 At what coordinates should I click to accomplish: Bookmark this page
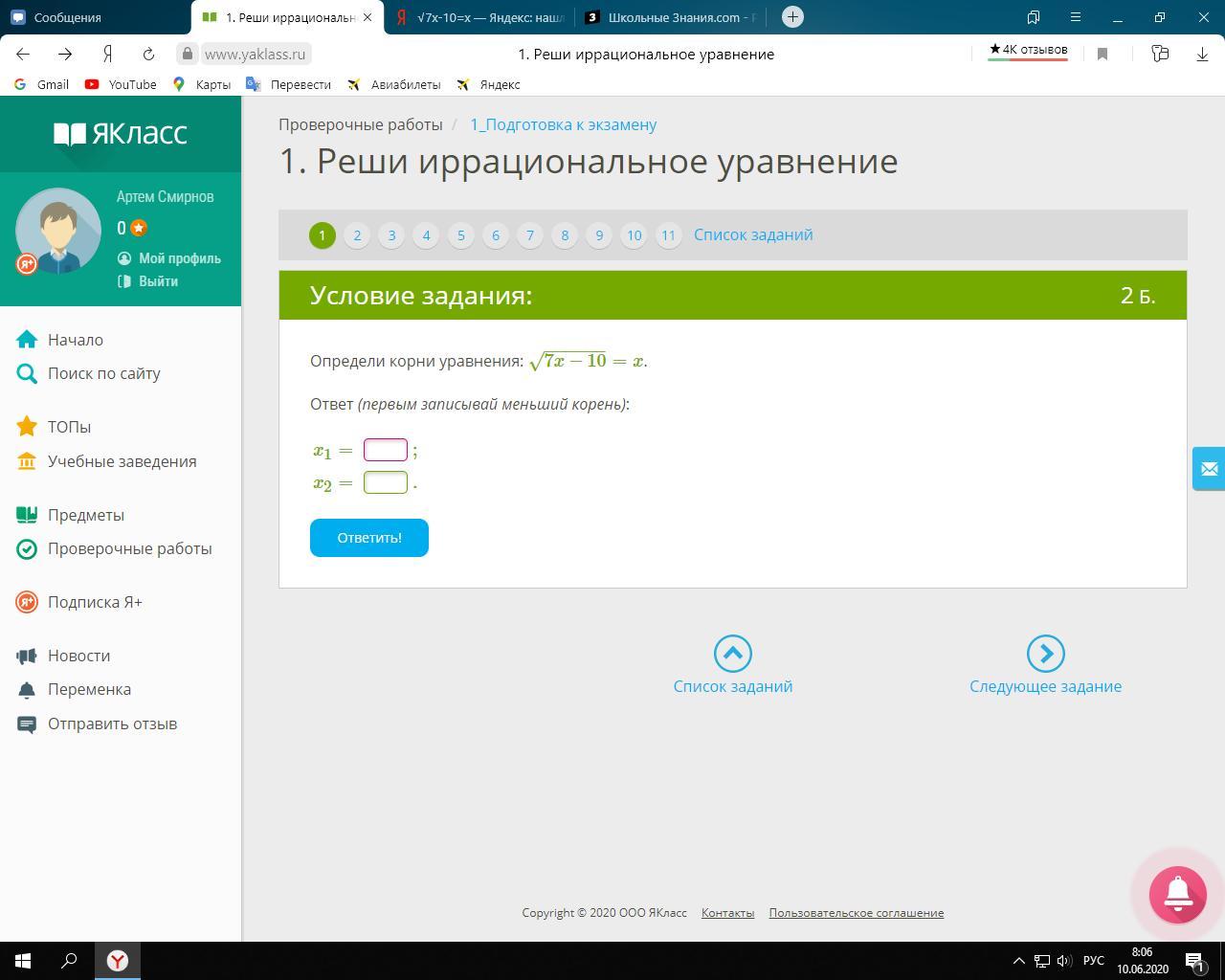1102,55
